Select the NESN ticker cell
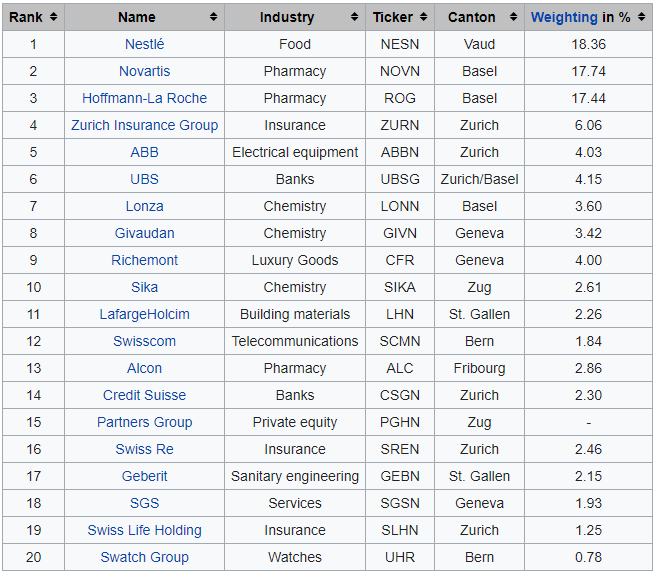Viewport: 654px width, 572px height. click(x=400, y=44)
